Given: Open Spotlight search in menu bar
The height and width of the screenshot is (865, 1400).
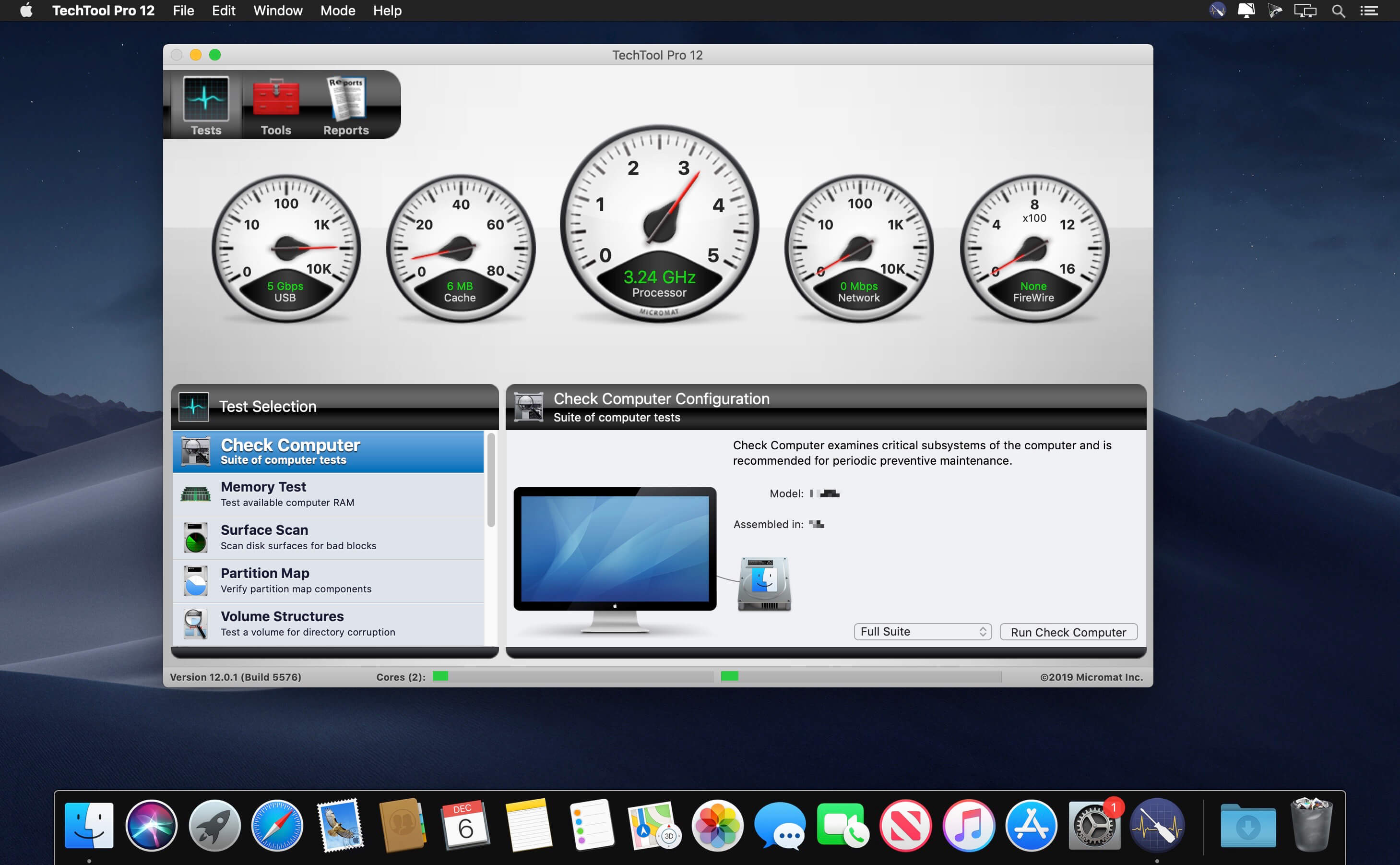Looking at the screenshot, I should tap(1338, 11).
